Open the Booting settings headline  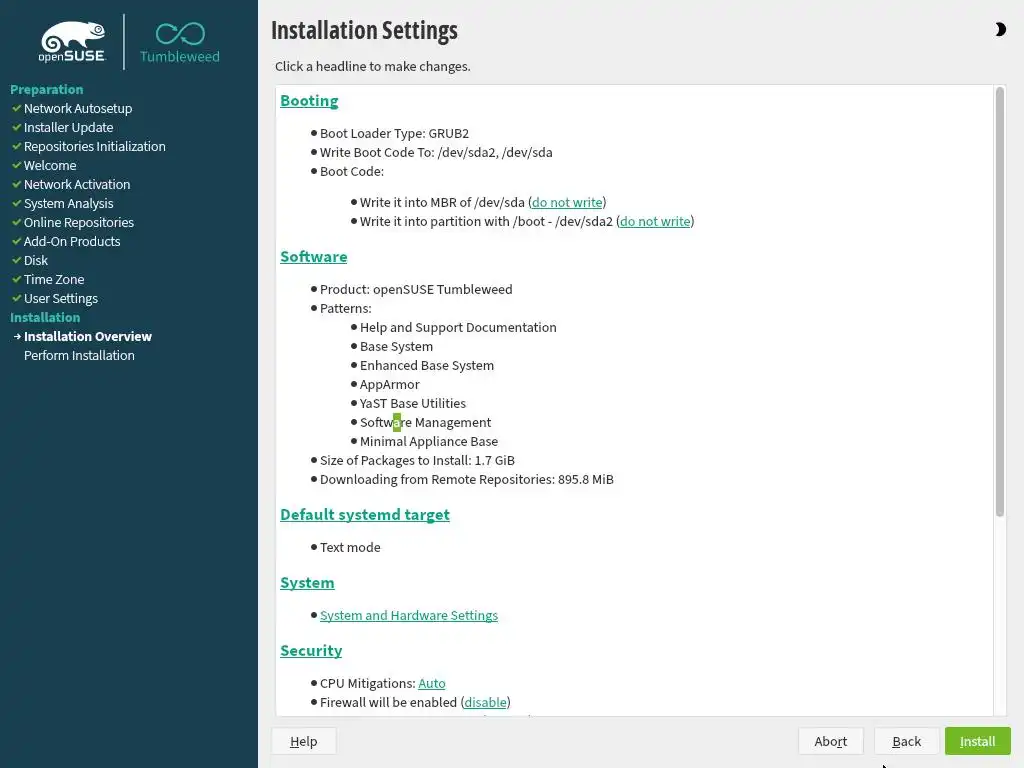[x=309, y=101]
